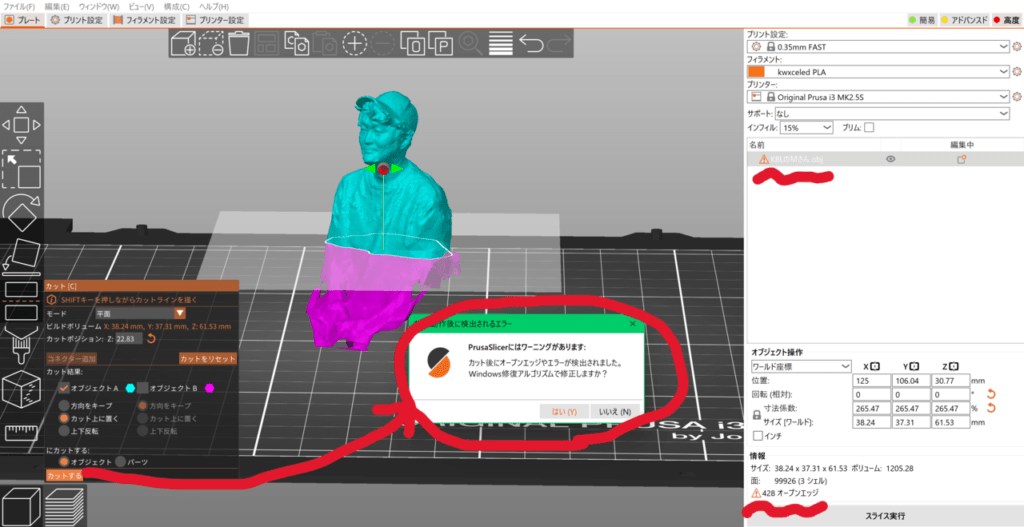This screenshot has height=527, width=1024.
Task: Select 上下反転 for object A
Action: [x=64, y=430]
